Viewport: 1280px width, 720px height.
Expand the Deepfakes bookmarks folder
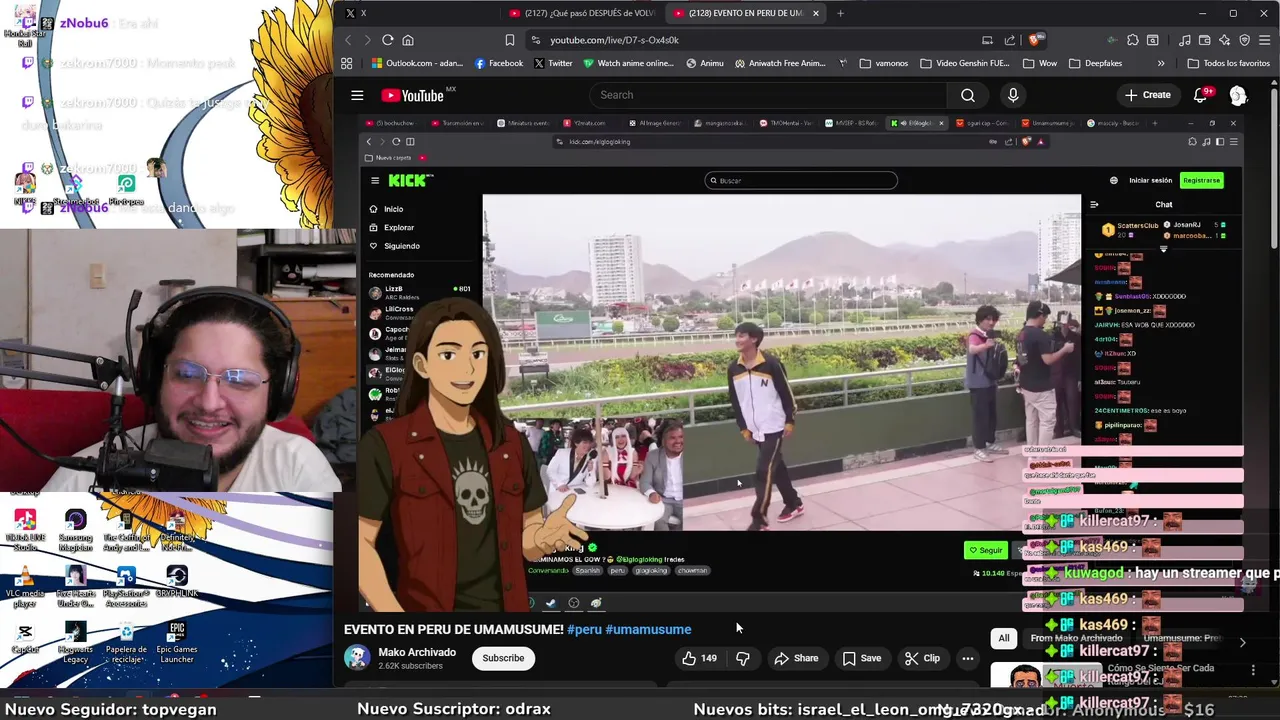pyautogui.click(x=1095, y=63)
